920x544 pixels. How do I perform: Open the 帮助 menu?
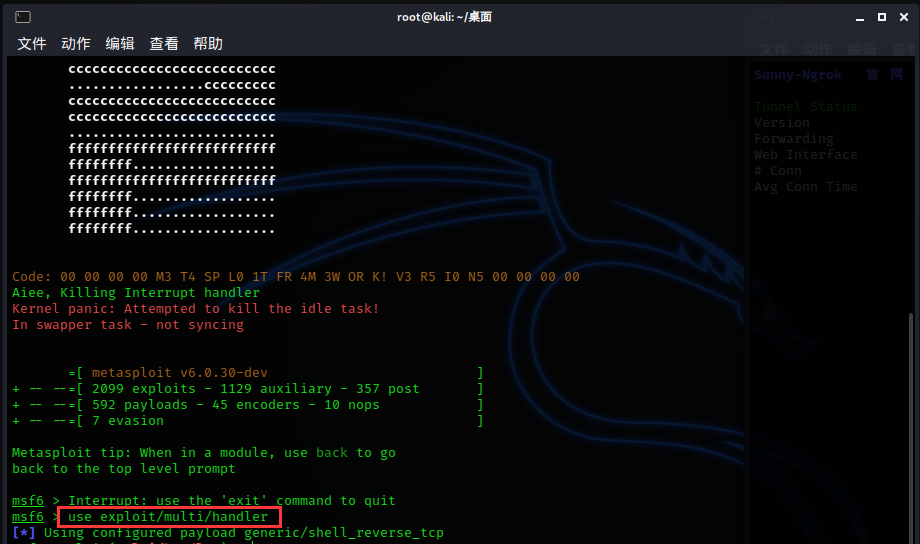coord(208,44)
